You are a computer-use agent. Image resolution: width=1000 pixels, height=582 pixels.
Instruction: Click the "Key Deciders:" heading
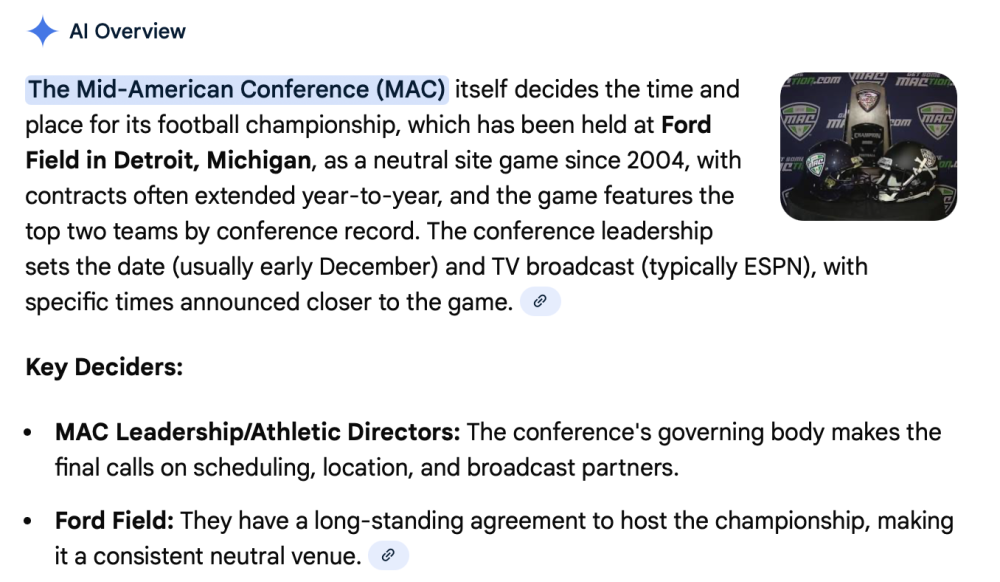click(104, 367)
